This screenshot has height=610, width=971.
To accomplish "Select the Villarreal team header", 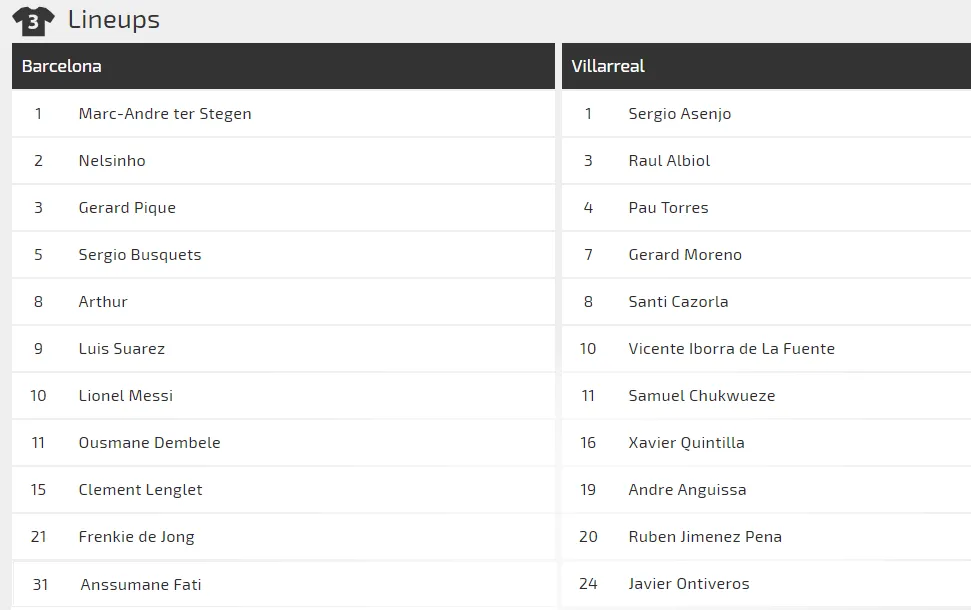I will (x=608, y=66).
